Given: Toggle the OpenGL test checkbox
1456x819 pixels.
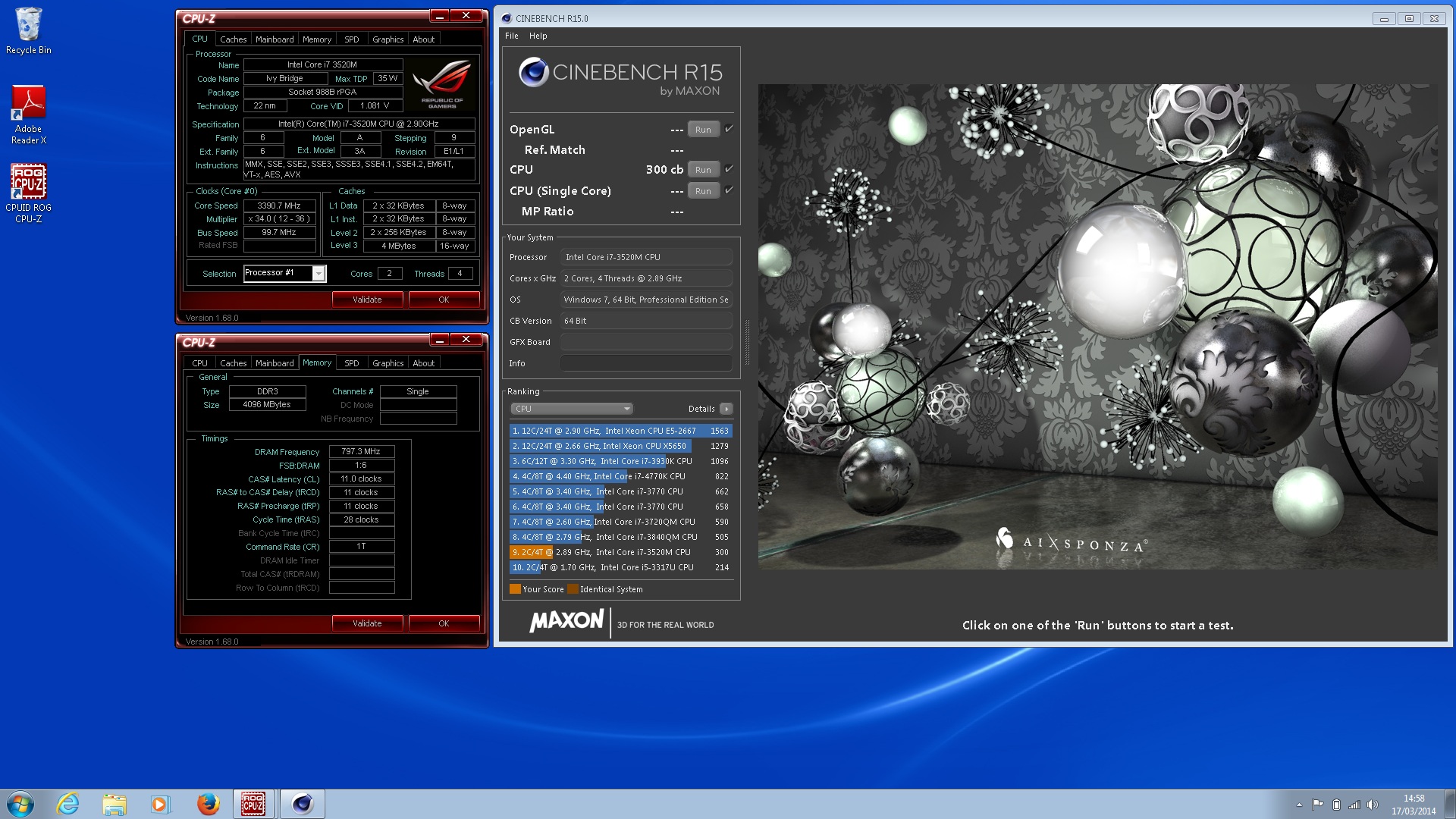Looking at the screenshot, I should pyautogui.click(x=729, y=129).
